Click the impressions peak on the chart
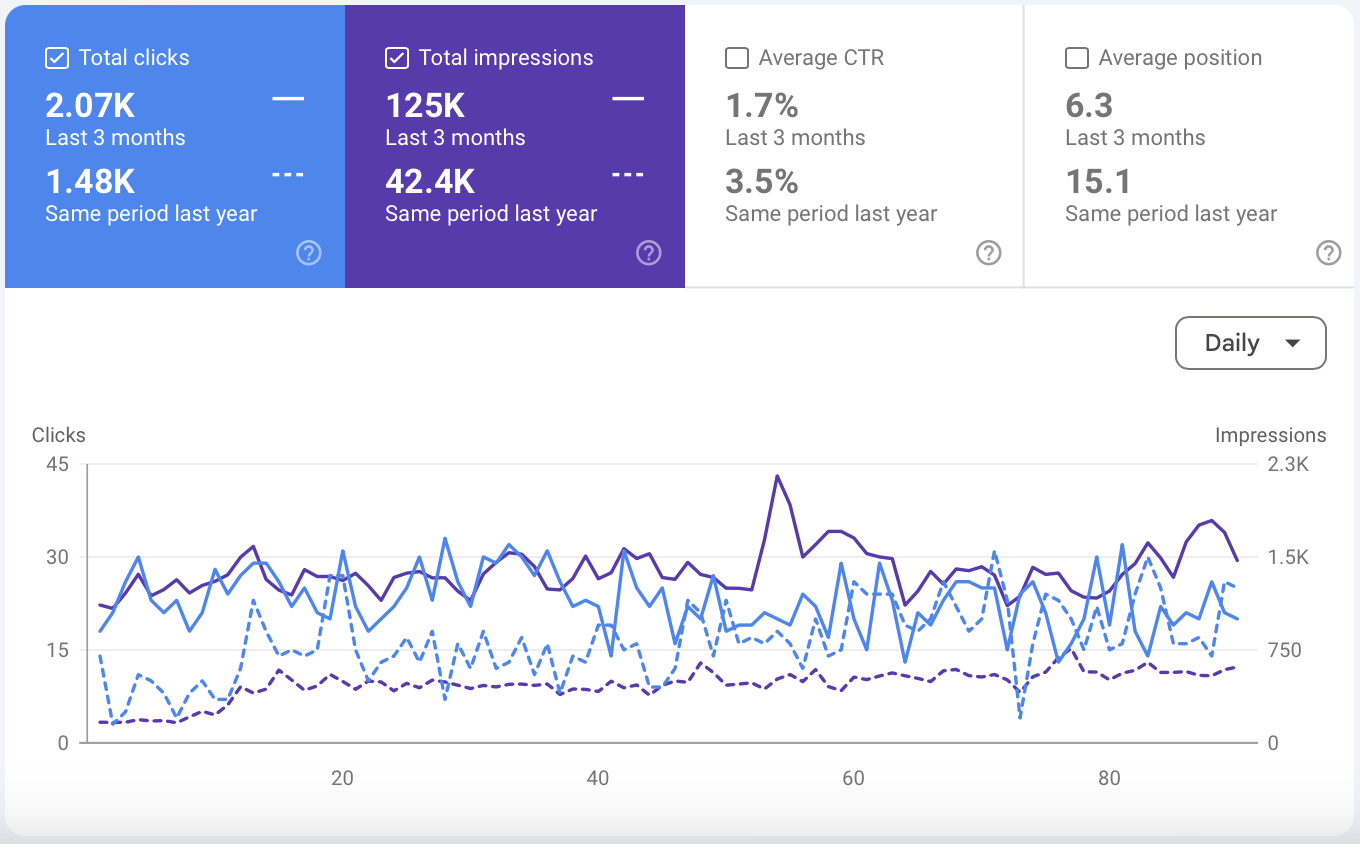Screen dimensions: 1360x844 (x=776, y=476)
